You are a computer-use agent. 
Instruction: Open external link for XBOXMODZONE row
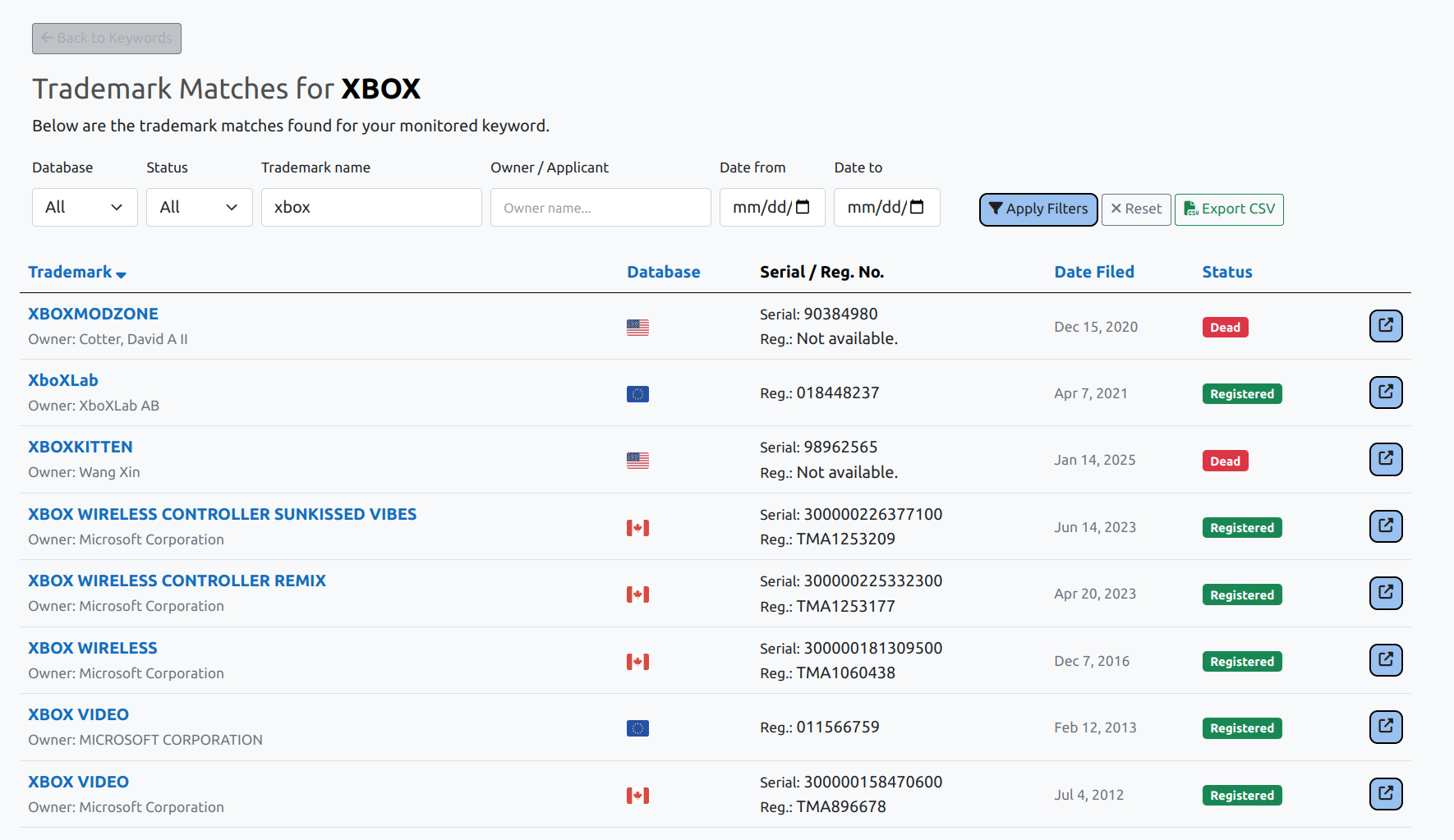(1386, 326)
